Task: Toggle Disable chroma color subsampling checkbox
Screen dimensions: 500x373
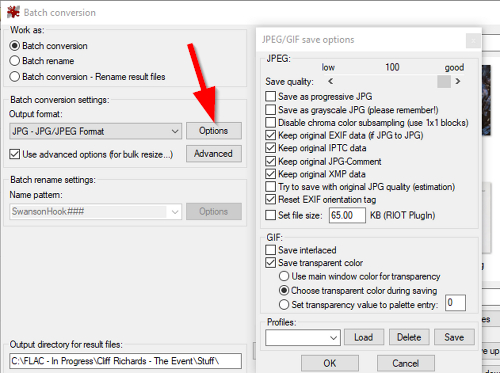Action: tap(270, 122)
